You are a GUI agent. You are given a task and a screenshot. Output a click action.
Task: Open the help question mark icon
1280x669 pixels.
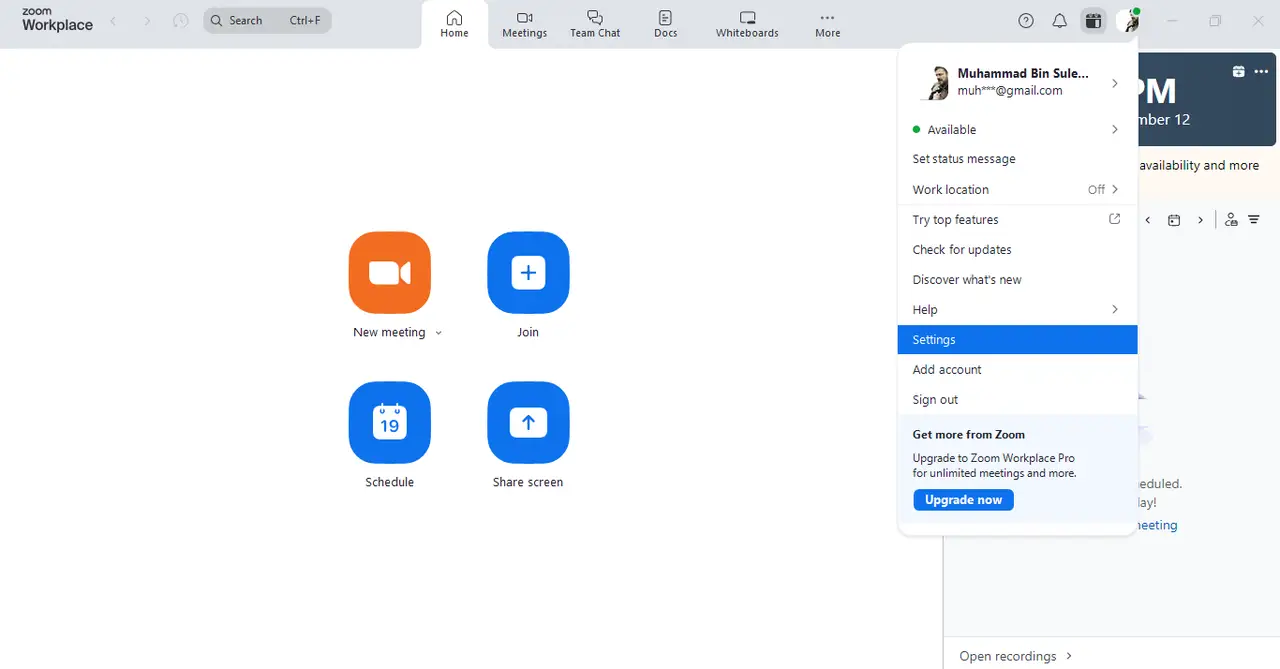pyautogui.click(x=1026, y=20)
